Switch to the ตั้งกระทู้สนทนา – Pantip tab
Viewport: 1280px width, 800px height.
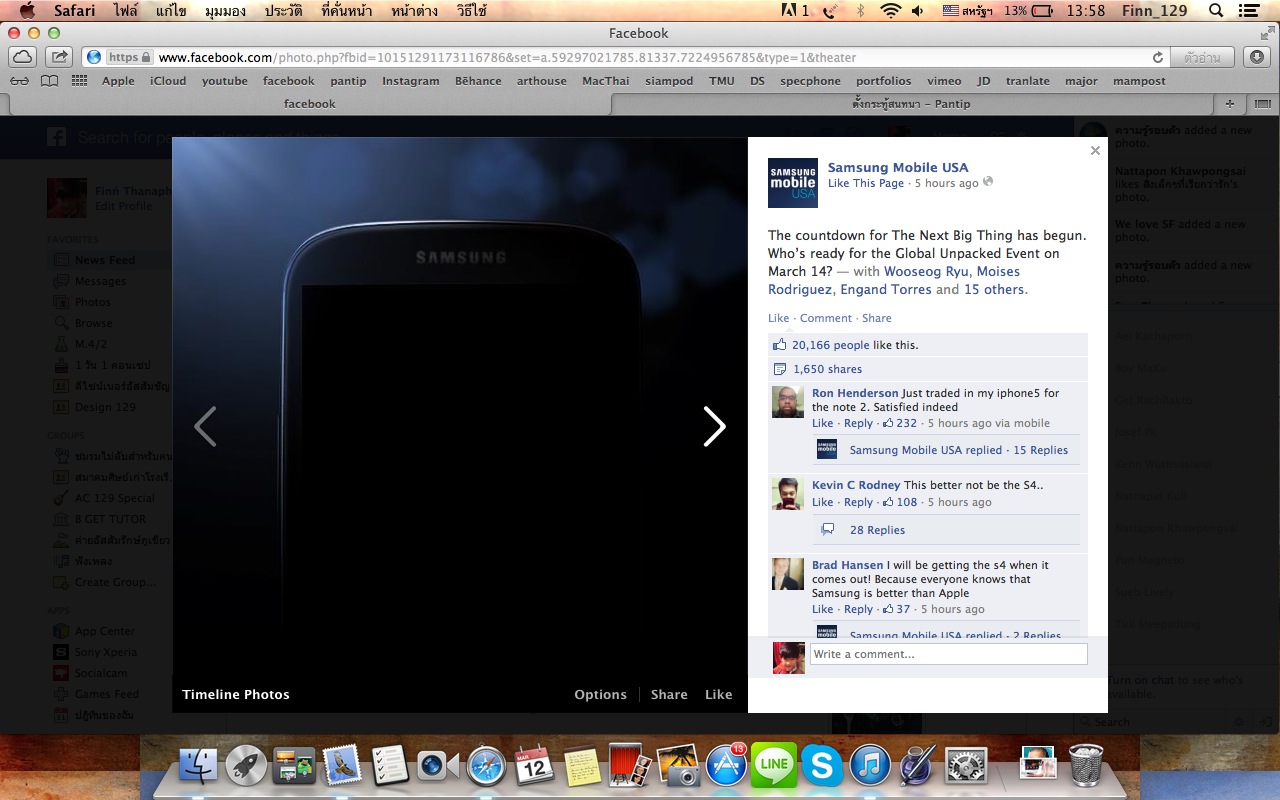coord(911,103)
